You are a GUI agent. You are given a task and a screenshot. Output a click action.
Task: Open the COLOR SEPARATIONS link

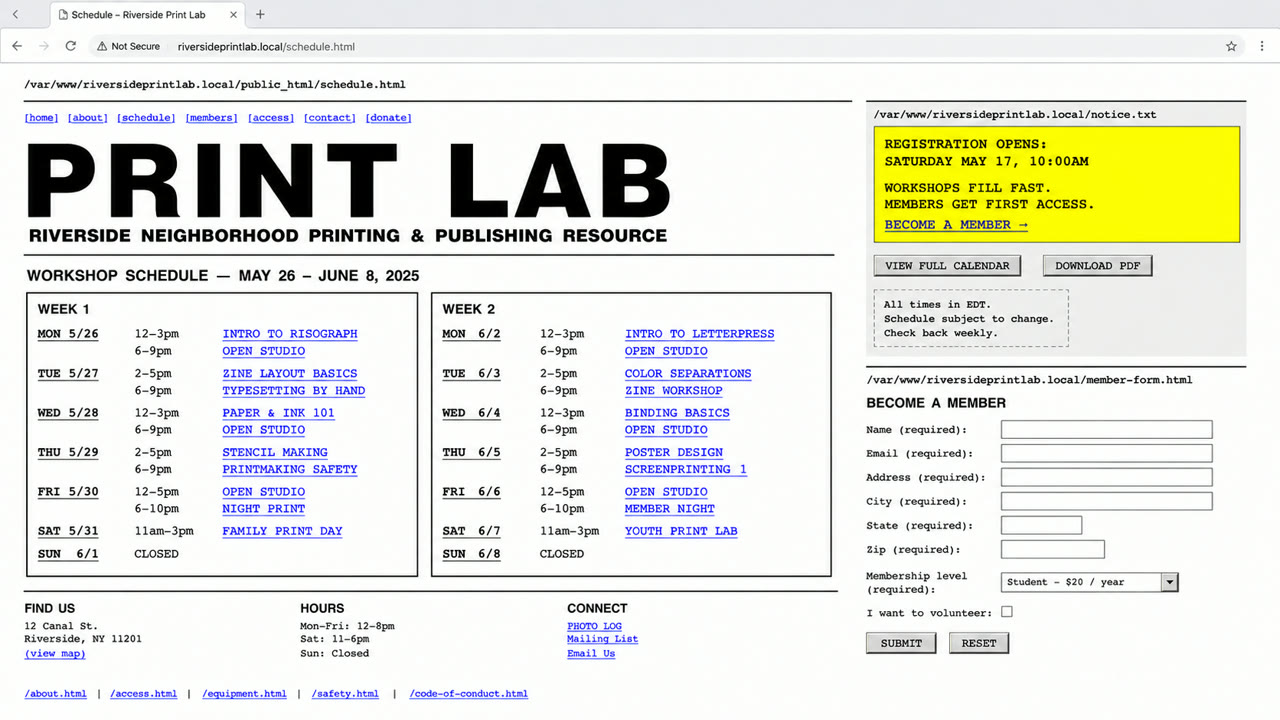point(688,374)
